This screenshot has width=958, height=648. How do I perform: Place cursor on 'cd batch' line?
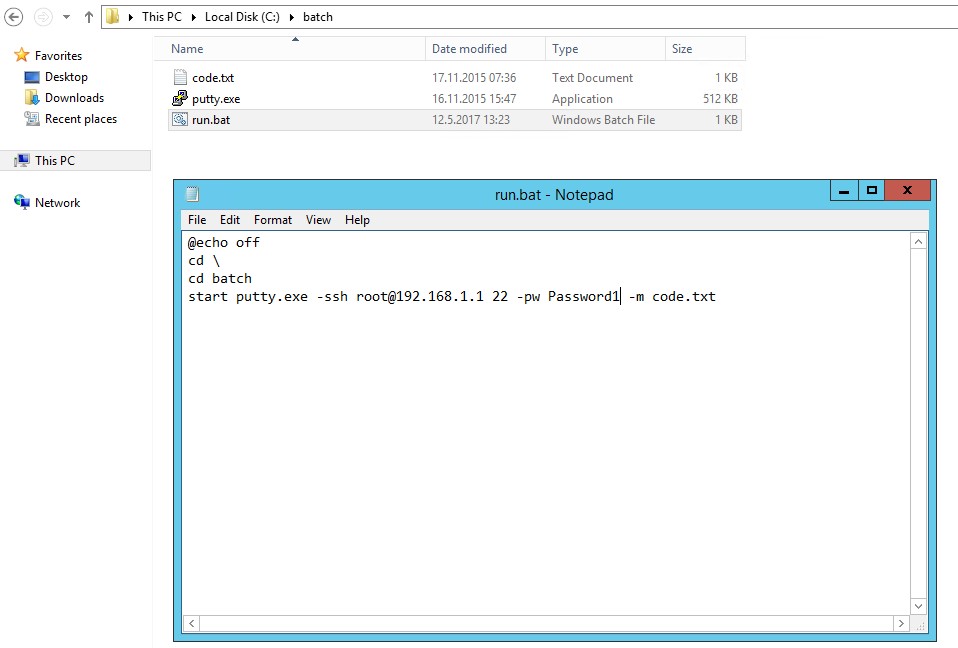point(220,278)
